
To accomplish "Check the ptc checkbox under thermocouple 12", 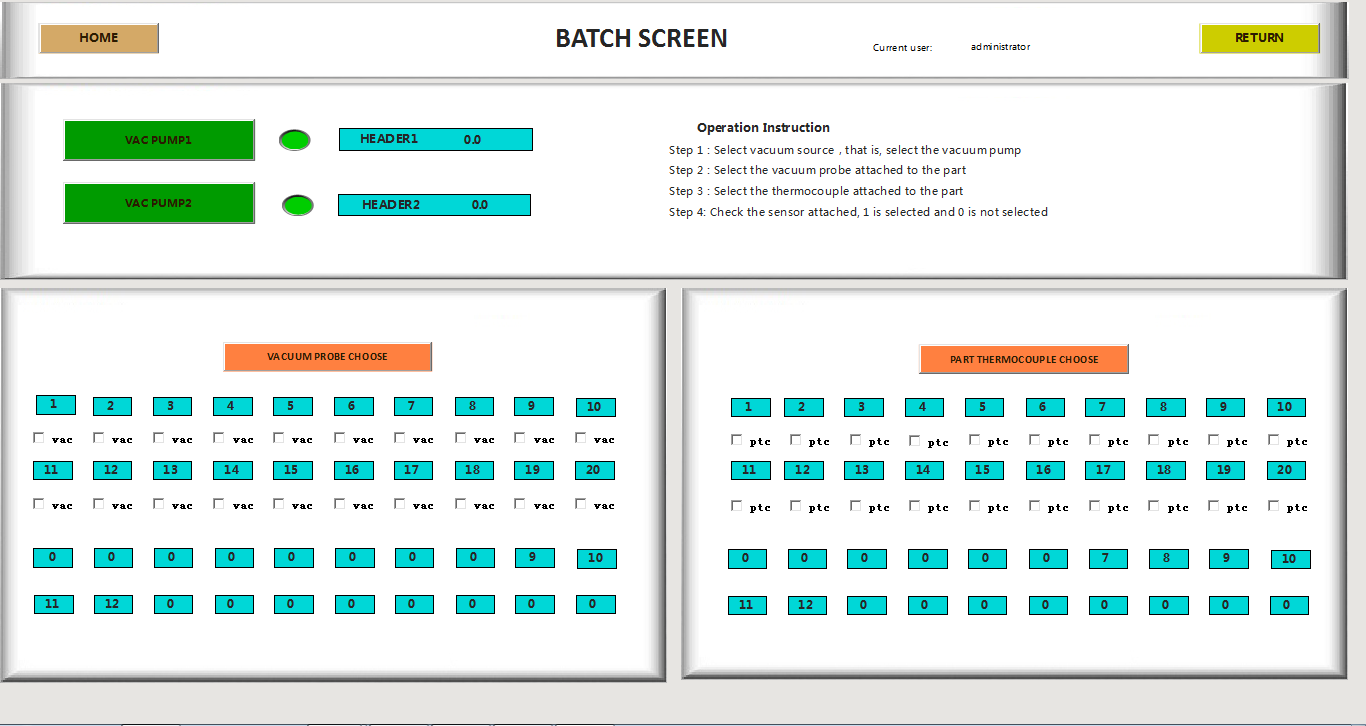I will point(796,506).
